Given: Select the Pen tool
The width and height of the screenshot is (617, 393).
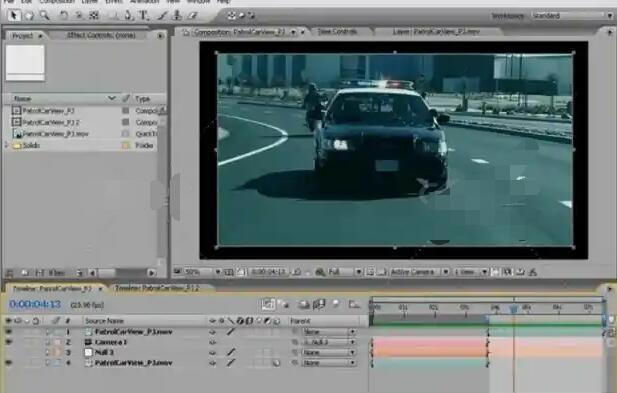Looking at the screenshot, I should [128, 16].
